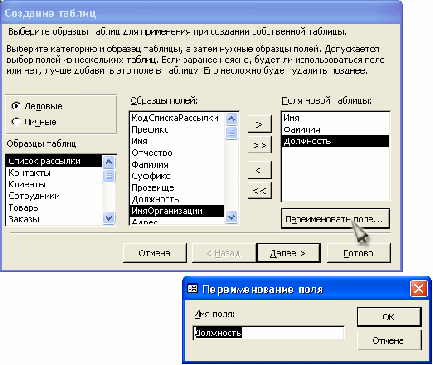Add all fields with >> button
The height and width of the screenshot is (365, 433).
tap(260, 145)
